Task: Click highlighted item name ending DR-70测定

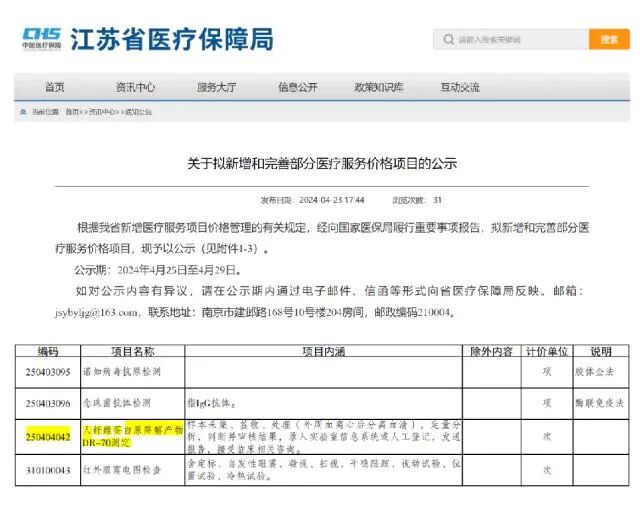Action: [x=133, y=436]
